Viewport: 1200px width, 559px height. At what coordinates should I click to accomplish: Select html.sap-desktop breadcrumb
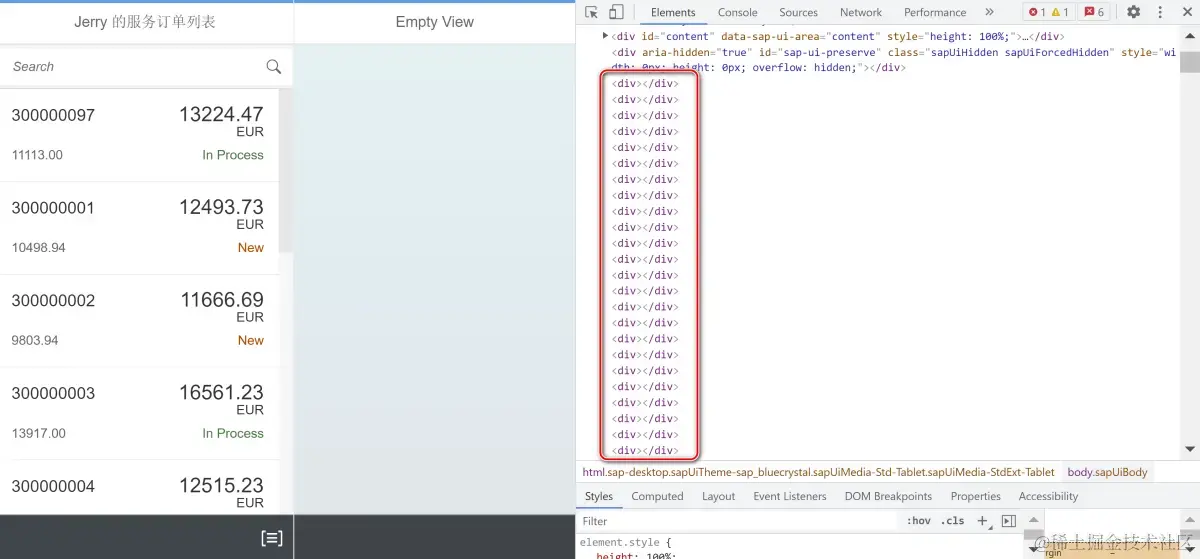tap(818, 472)
